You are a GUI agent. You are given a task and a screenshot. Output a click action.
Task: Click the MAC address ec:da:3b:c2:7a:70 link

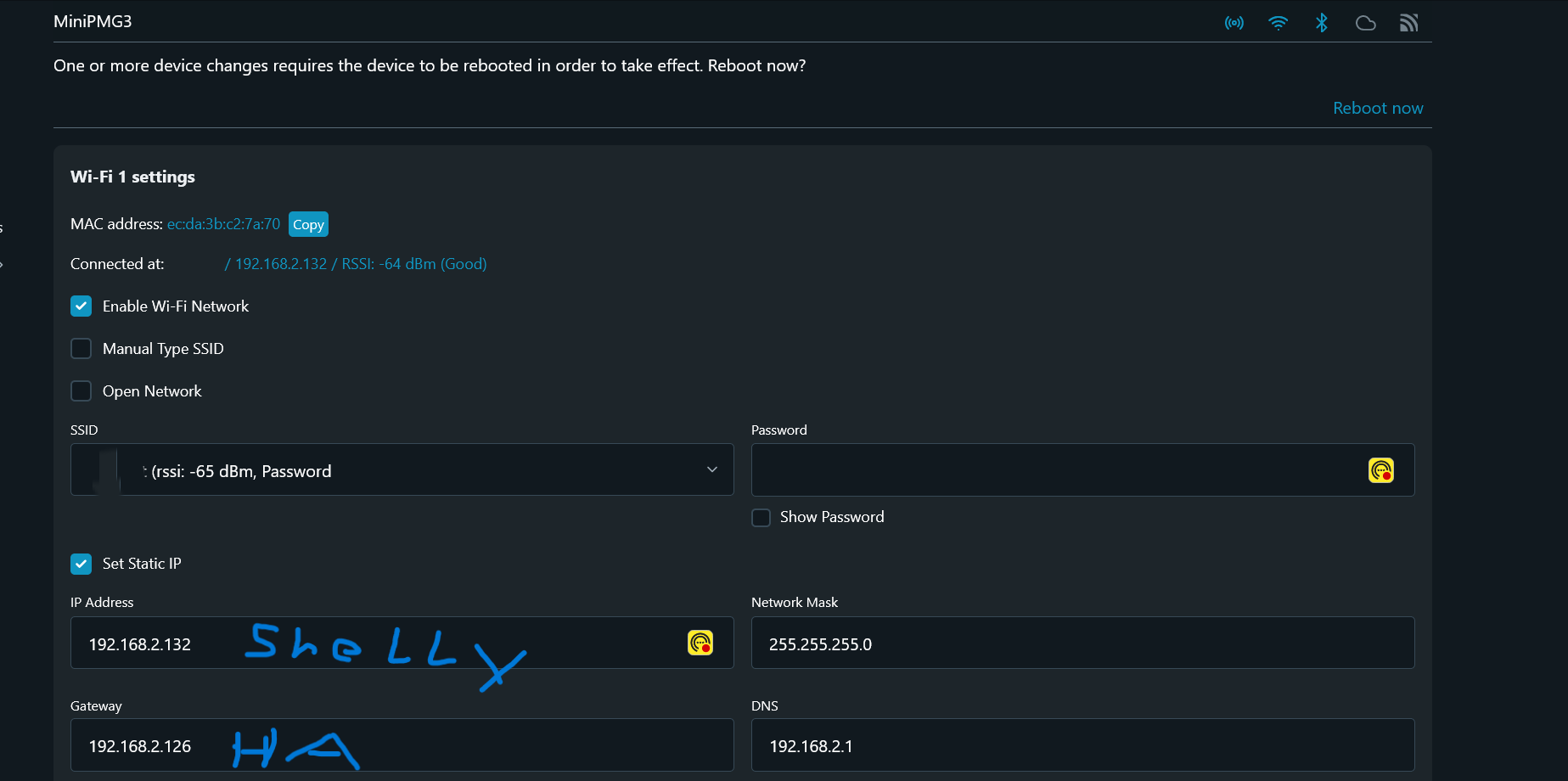pos(223,224)
